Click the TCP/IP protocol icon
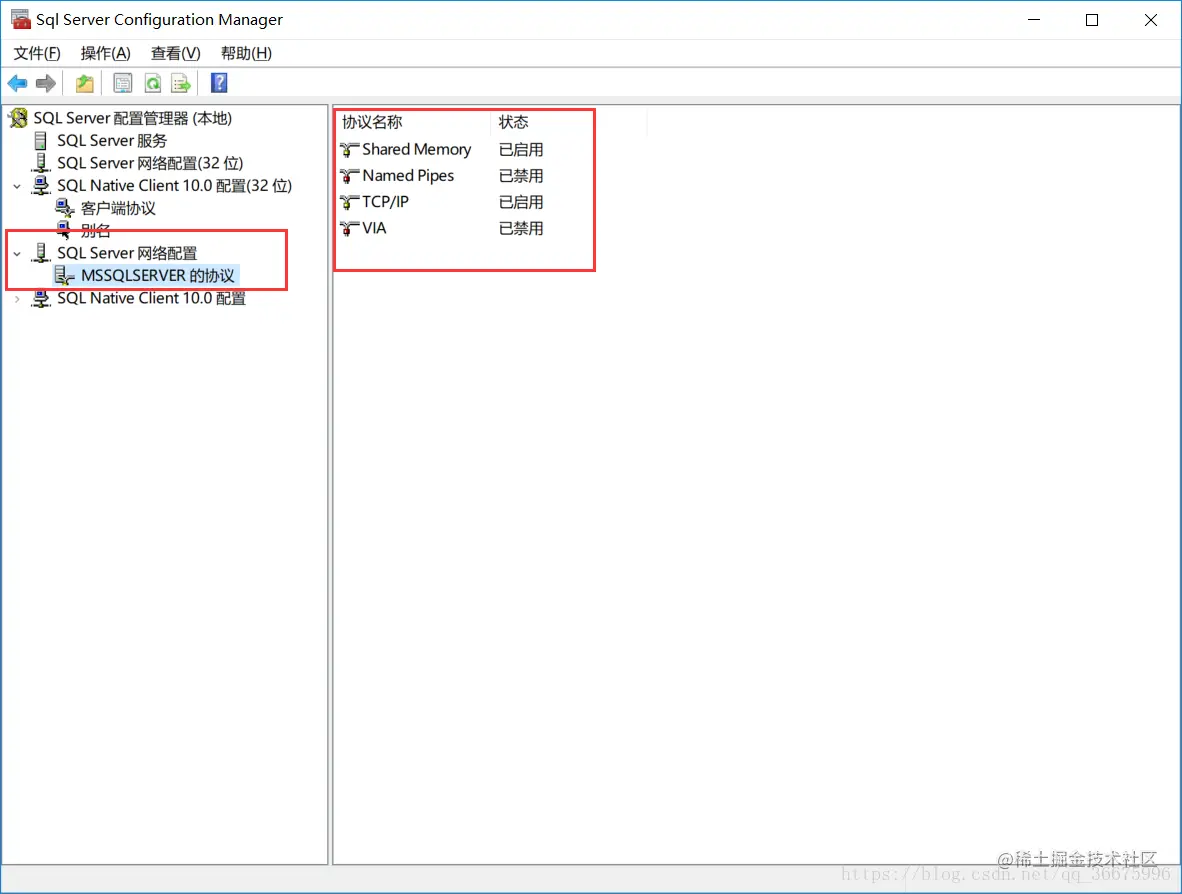Image resolution: width=1182 pixels, height=894 pixels. pyautogui.click(x=349, y=202)
